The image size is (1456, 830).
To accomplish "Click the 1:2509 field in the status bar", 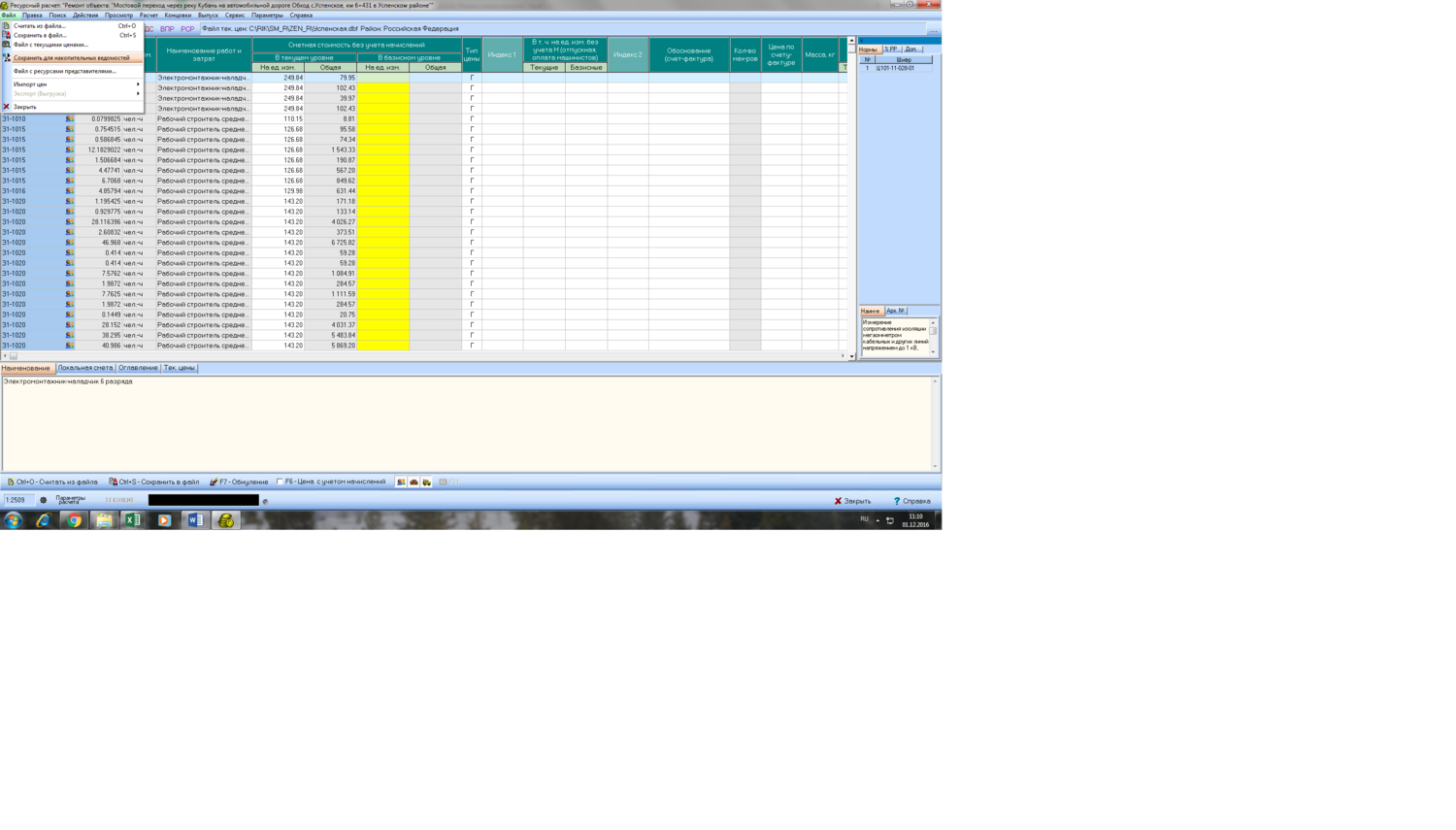I will click(18, 501).
